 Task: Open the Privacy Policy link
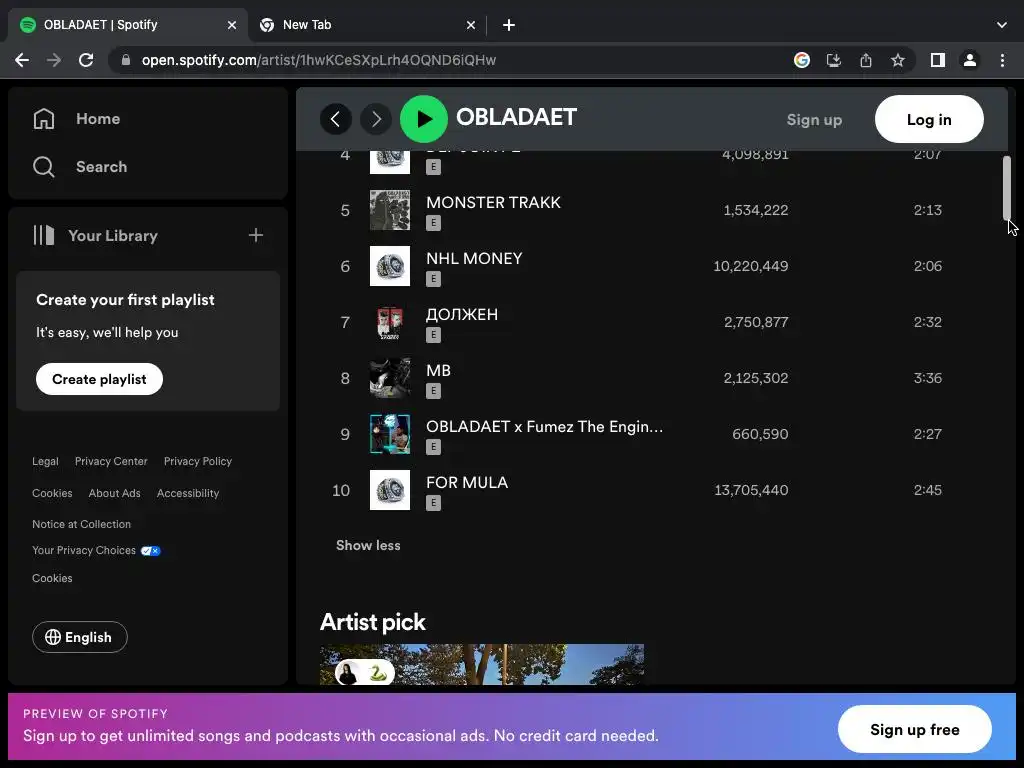pos(198,461)
